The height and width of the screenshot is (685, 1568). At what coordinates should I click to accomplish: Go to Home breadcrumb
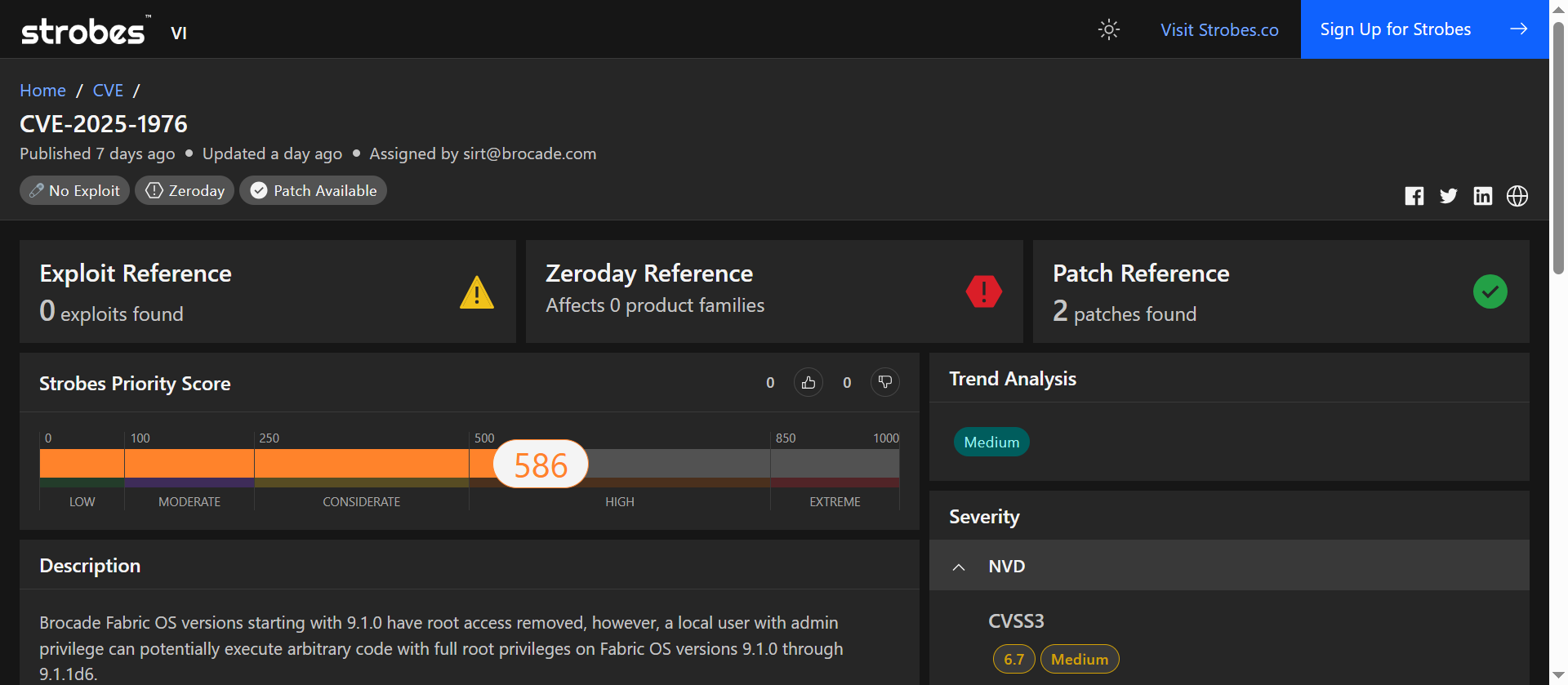tap(42, 90)
